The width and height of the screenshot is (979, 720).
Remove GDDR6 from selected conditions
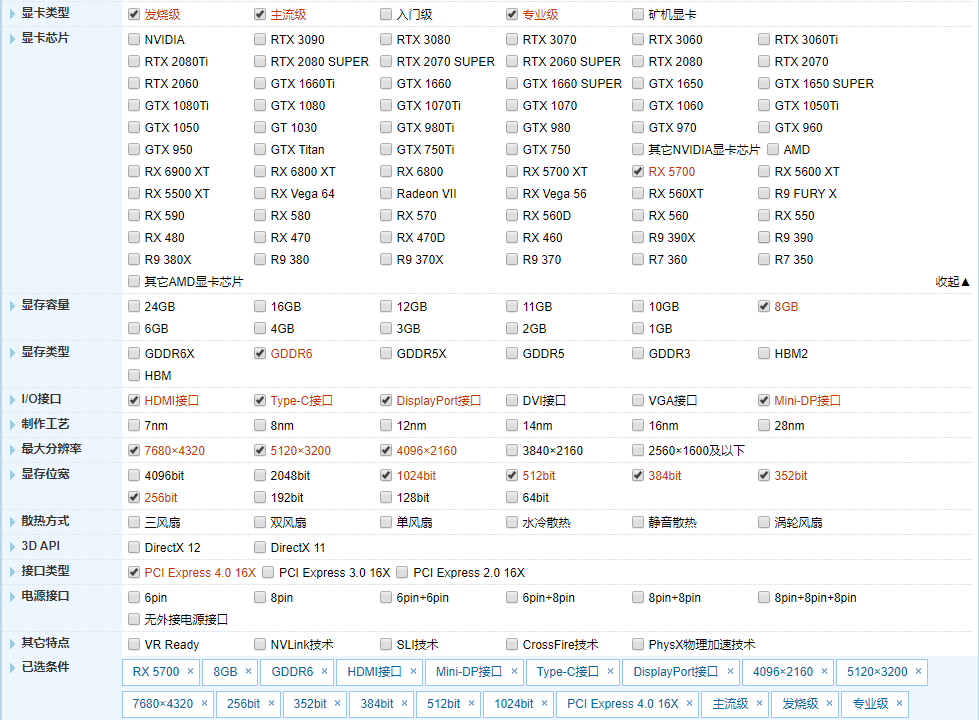coord(323,672)
